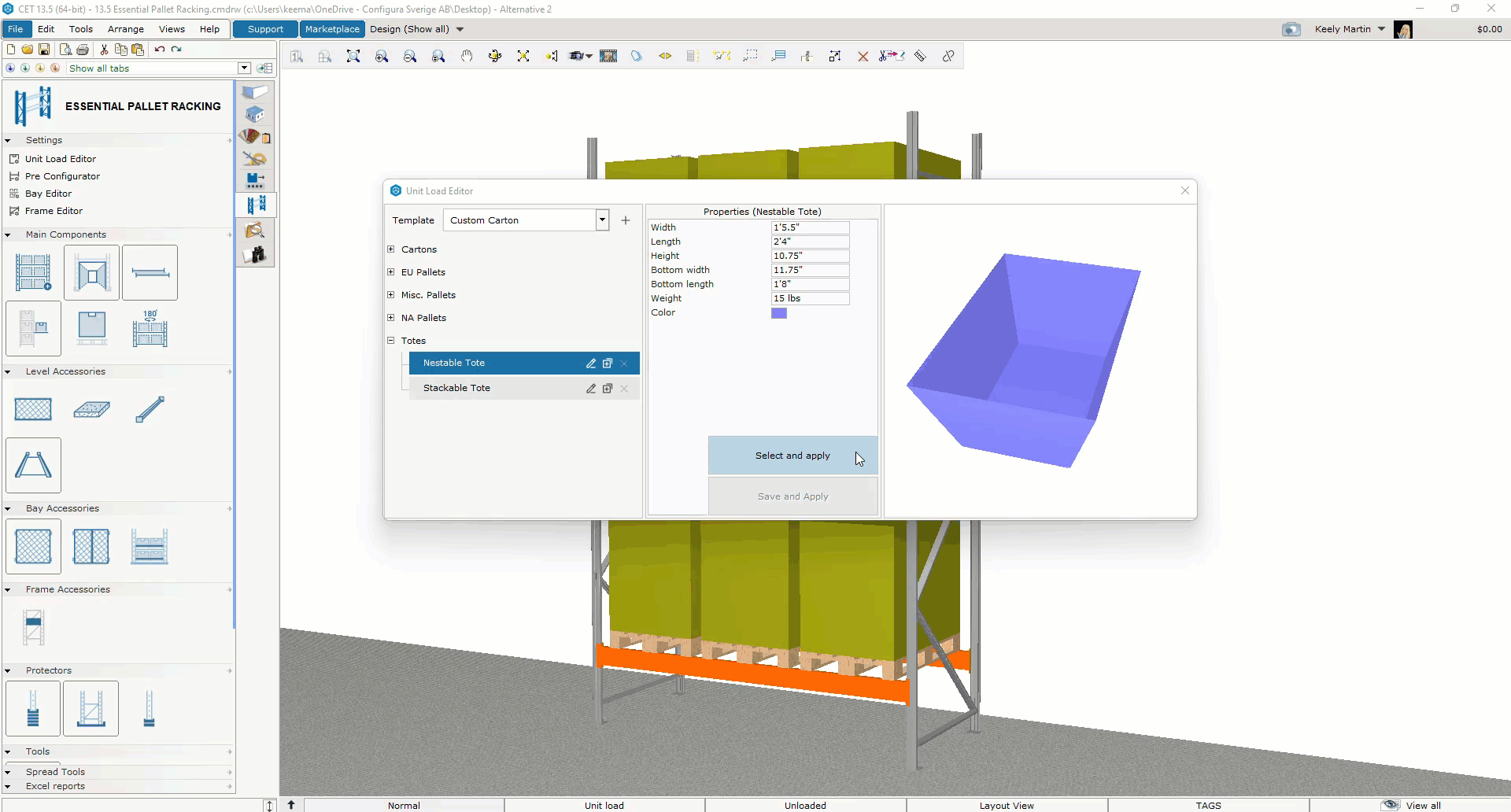
Task: Open the Views menu
Action: point(172,29)
